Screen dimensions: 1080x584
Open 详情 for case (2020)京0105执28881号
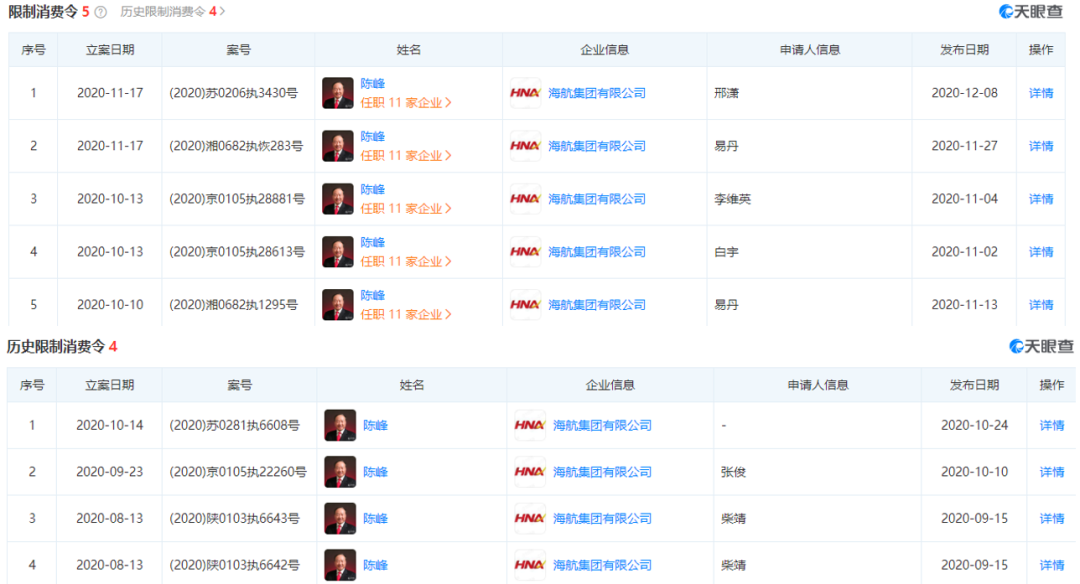(x=1041, y=199)
